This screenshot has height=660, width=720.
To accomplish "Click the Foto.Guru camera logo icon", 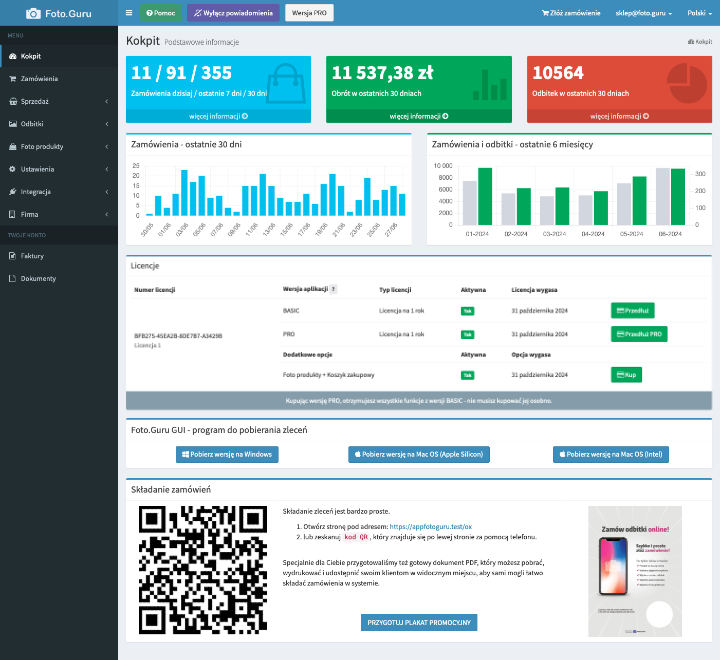I will click(33, 13).
